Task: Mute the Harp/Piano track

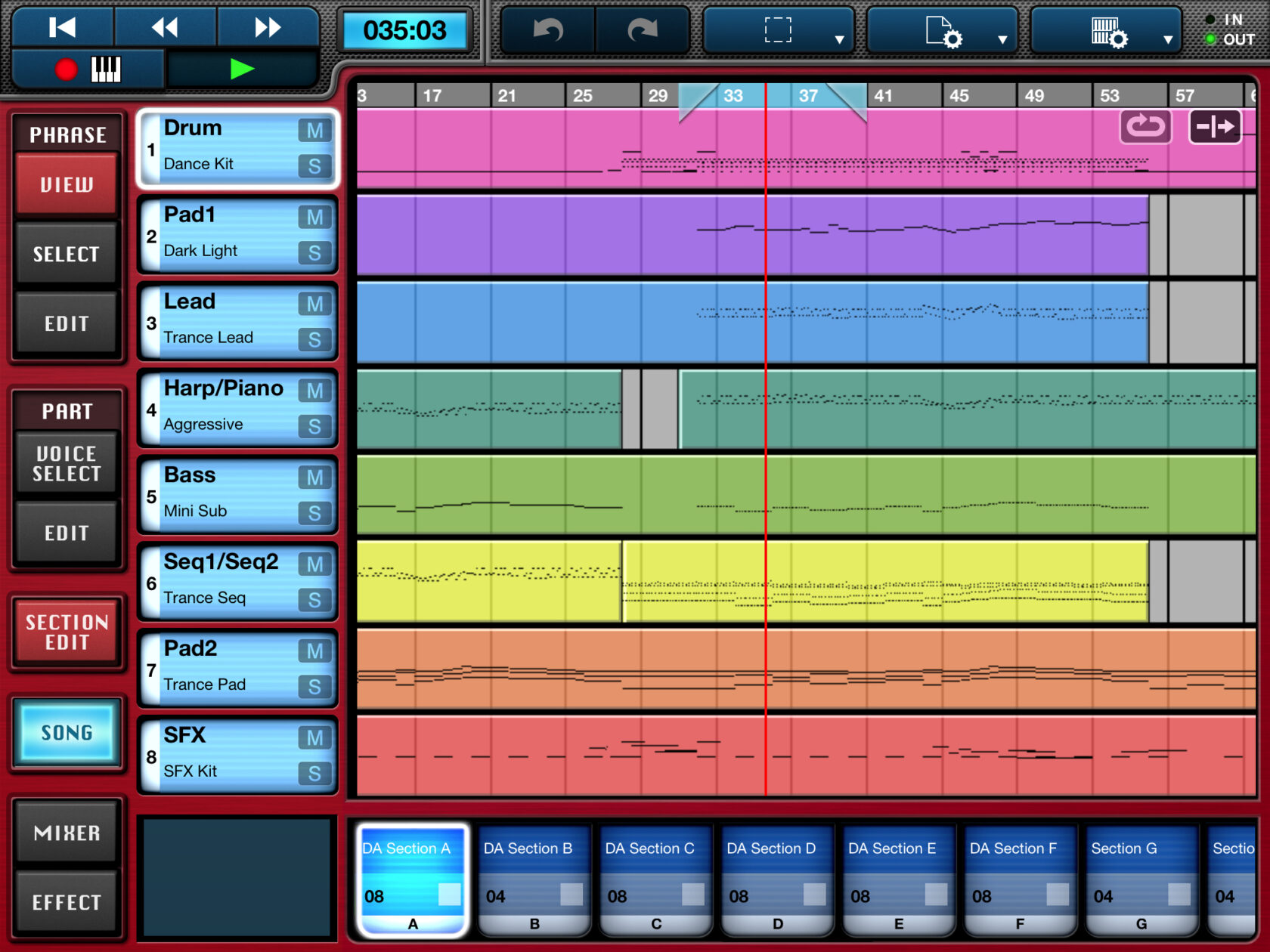Action: pos(314,391)
